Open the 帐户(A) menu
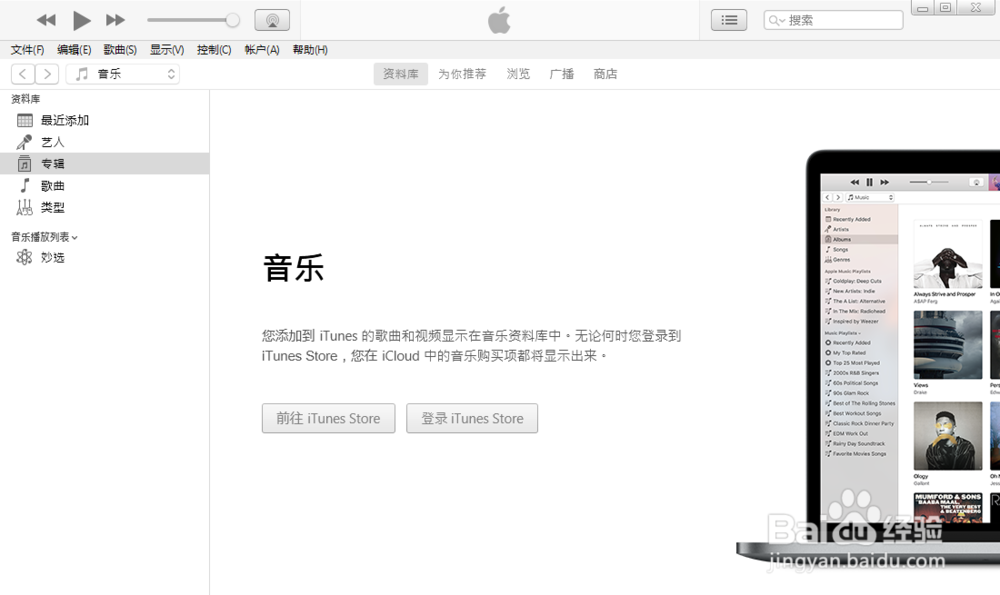The height and width of the screenshot is (595, 1000). [x=261, y=50]
